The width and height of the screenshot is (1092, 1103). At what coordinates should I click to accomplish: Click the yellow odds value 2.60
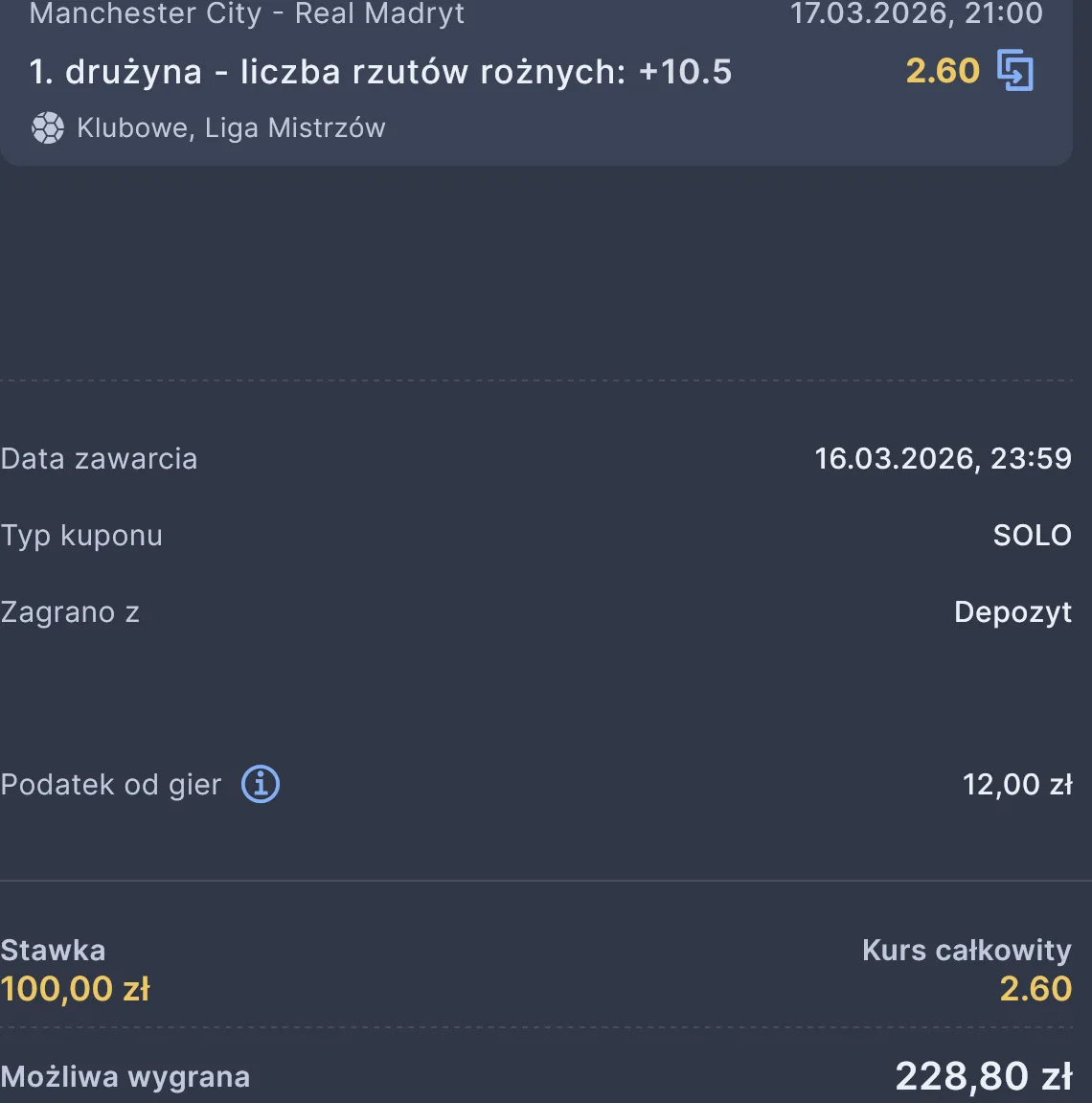943,69
